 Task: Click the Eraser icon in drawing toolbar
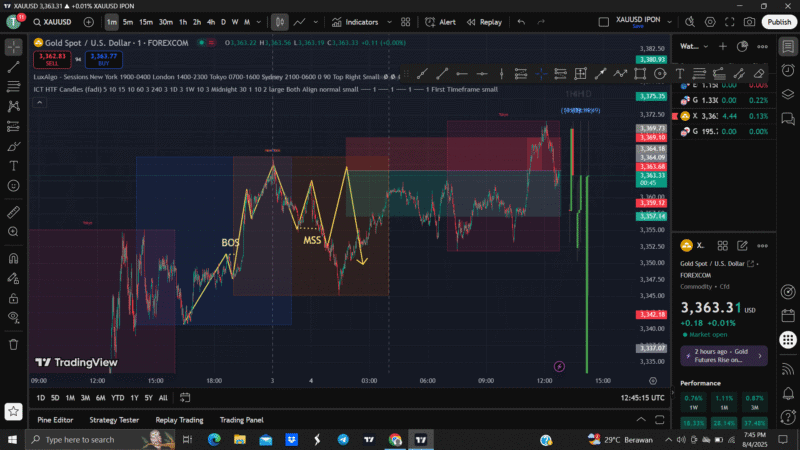[x=758, y=73]
